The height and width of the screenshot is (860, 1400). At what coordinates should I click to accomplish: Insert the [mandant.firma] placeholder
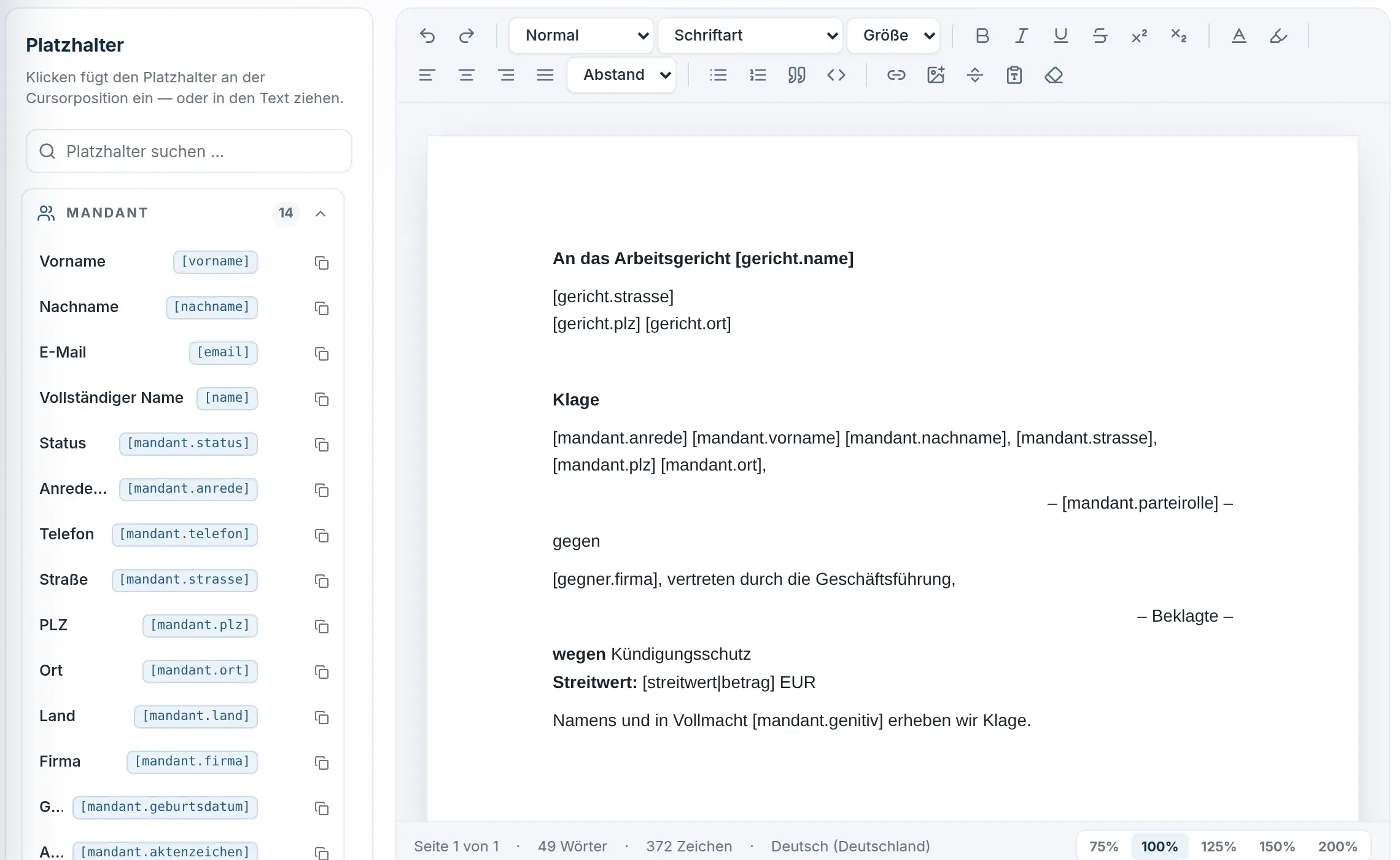point(192,762)
